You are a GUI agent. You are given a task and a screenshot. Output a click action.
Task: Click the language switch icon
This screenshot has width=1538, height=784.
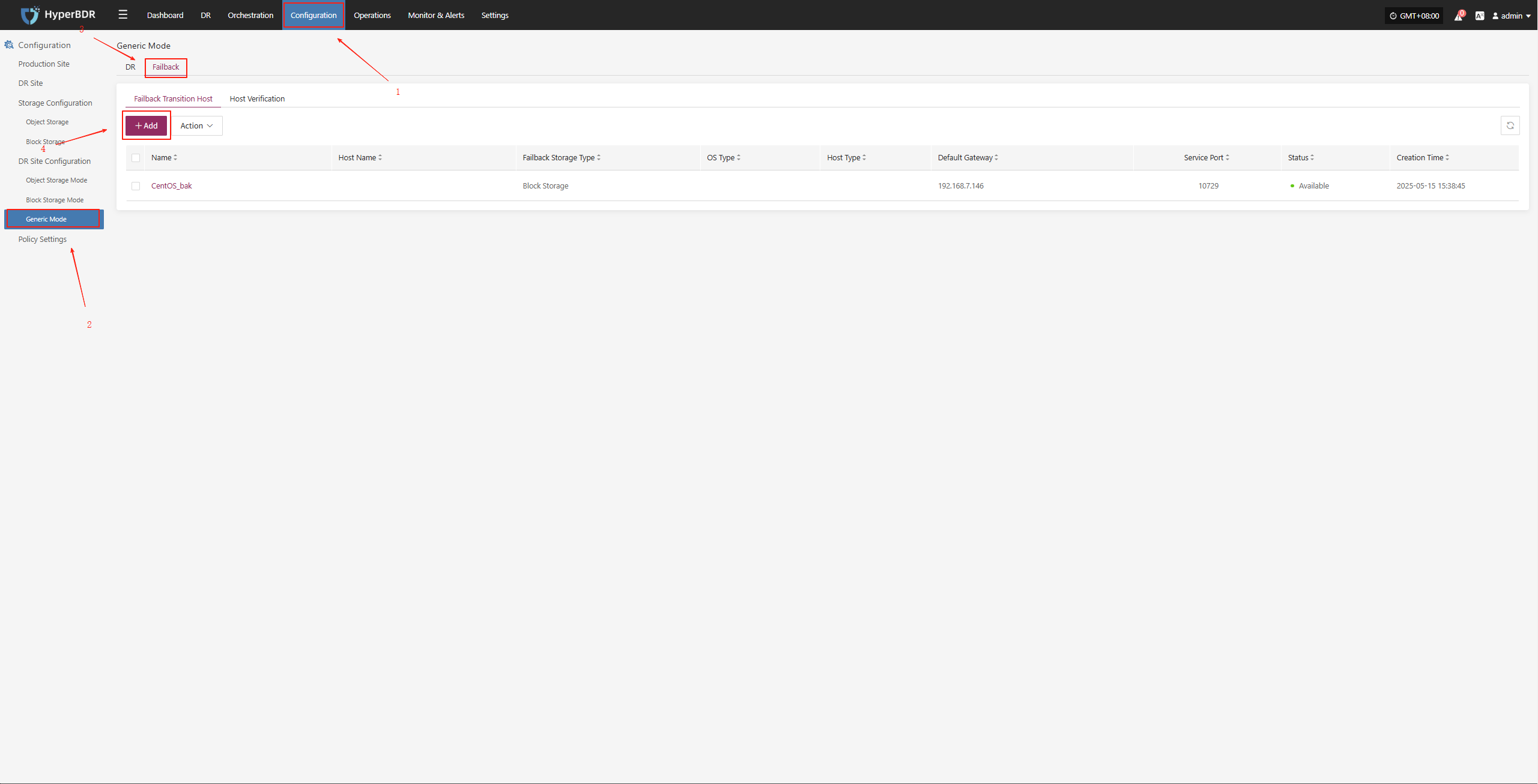tap(1480, 16)
